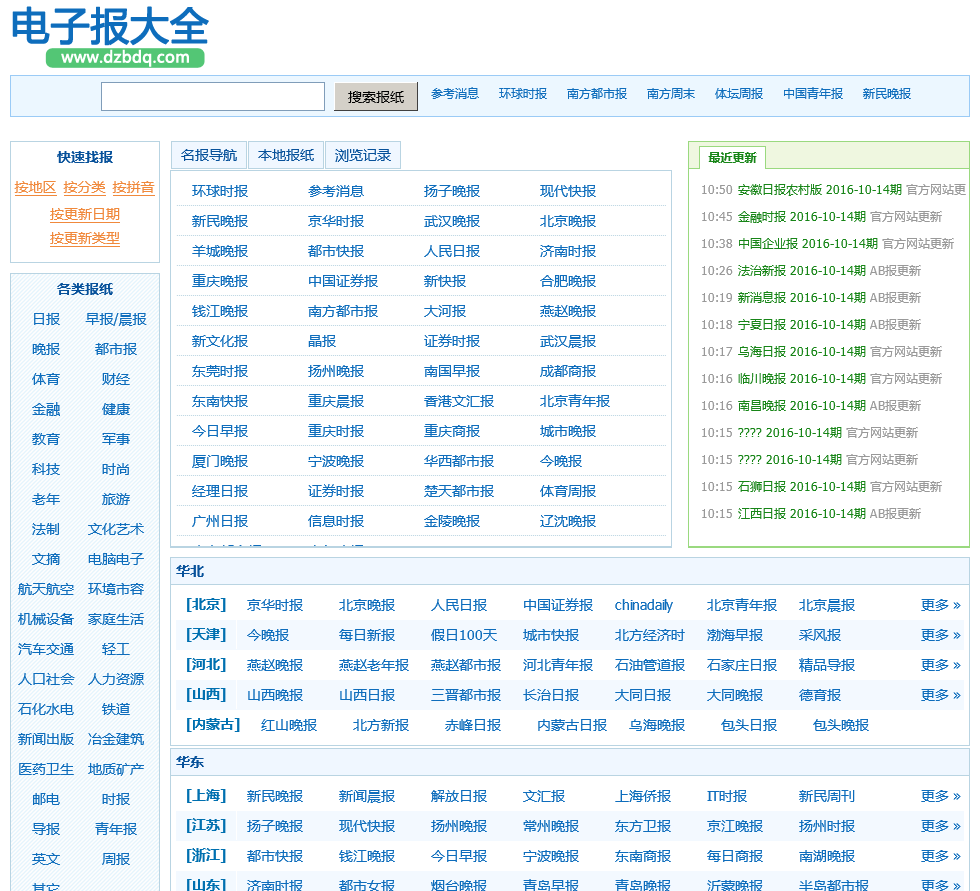Show 更多 newspapers for 北京
The width and height of the screenshot is (980, 891).
[941, 605]
